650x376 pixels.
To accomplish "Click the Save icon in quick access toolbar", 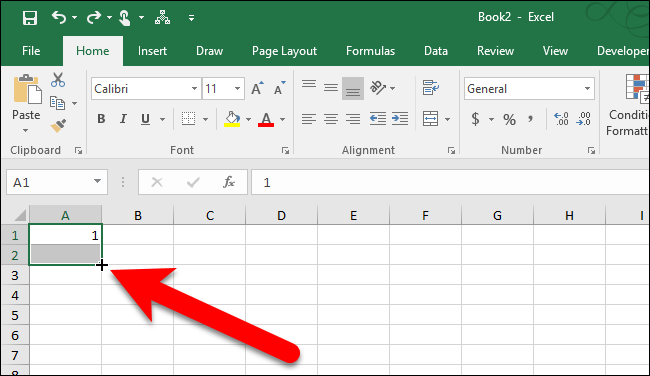I will tap(30, 18).
